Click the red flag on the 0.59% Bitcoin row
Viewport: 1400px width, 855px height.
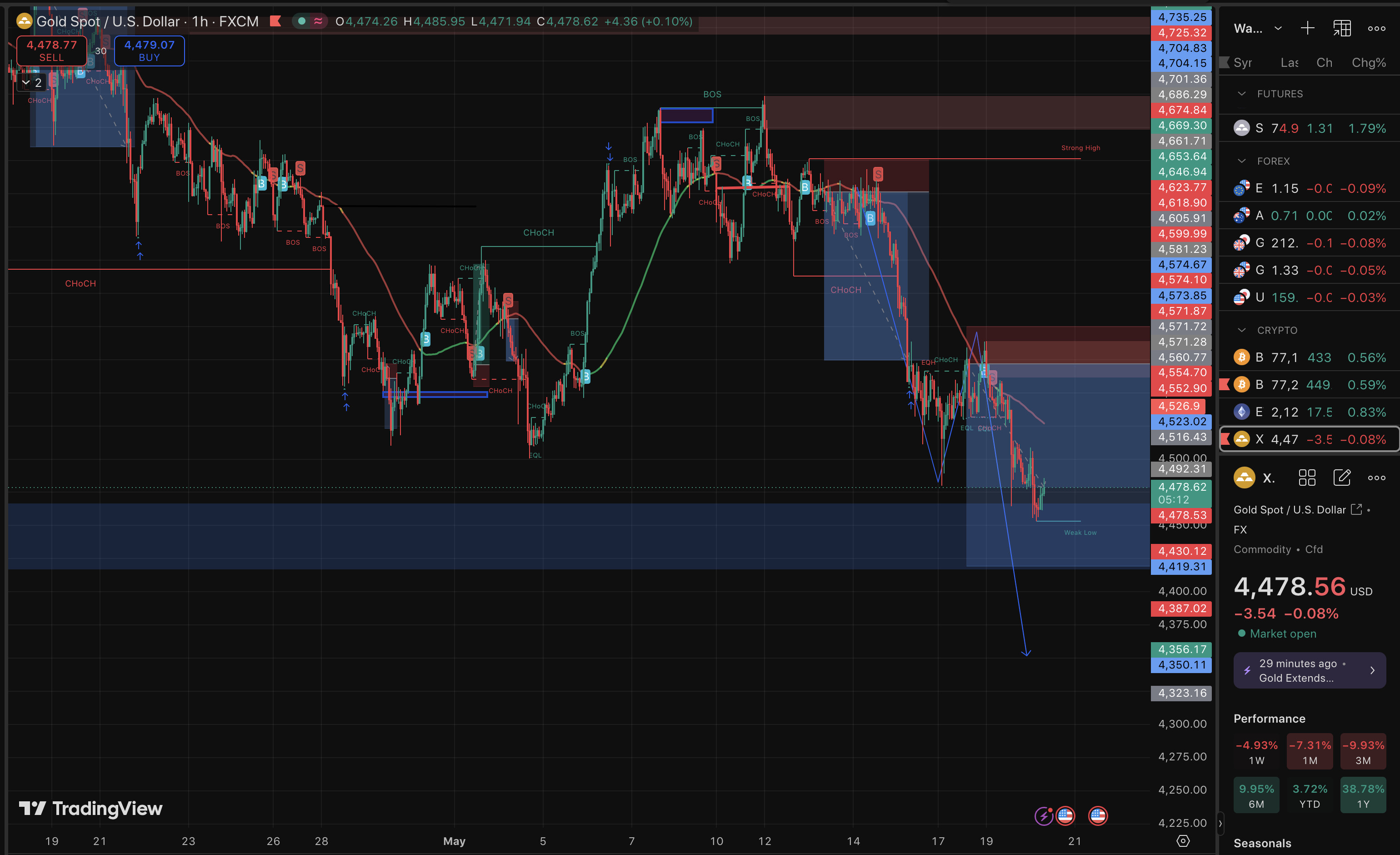[1225, 385]
